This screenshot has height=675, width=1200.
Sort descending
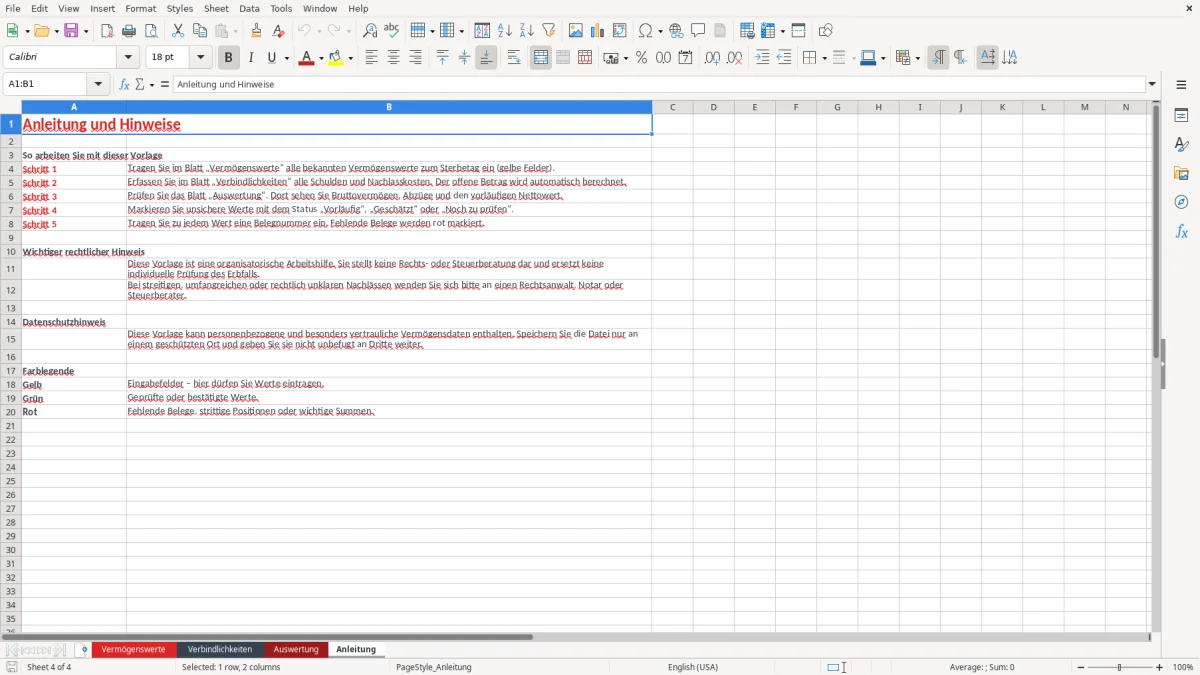527,31
